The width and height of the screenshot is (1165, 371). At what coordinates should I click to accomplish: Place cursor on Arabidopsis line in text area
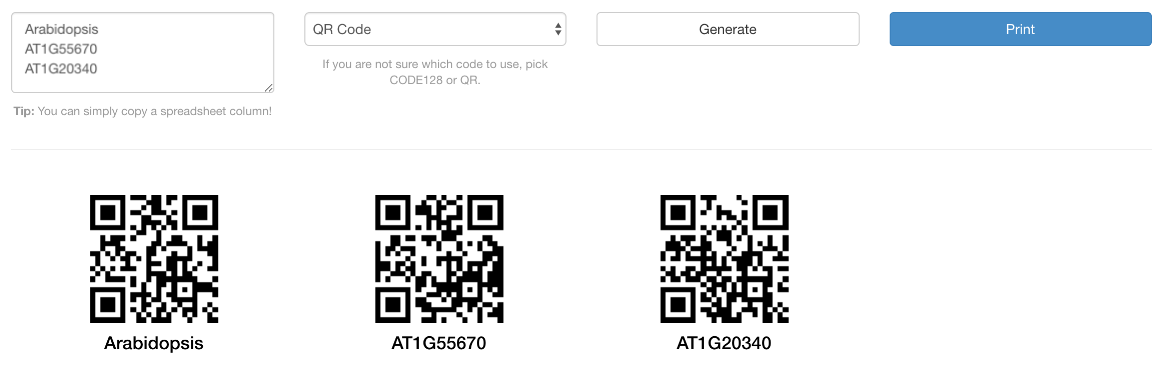(x=62, y=30)
